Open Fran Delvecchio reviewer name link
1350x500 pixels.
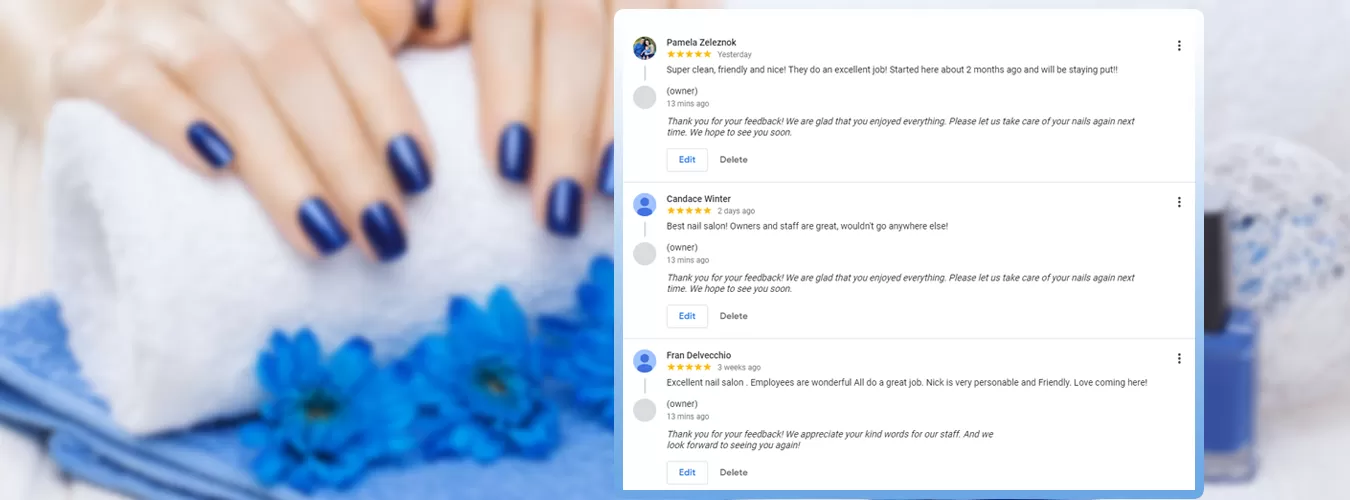pos(698,355)
